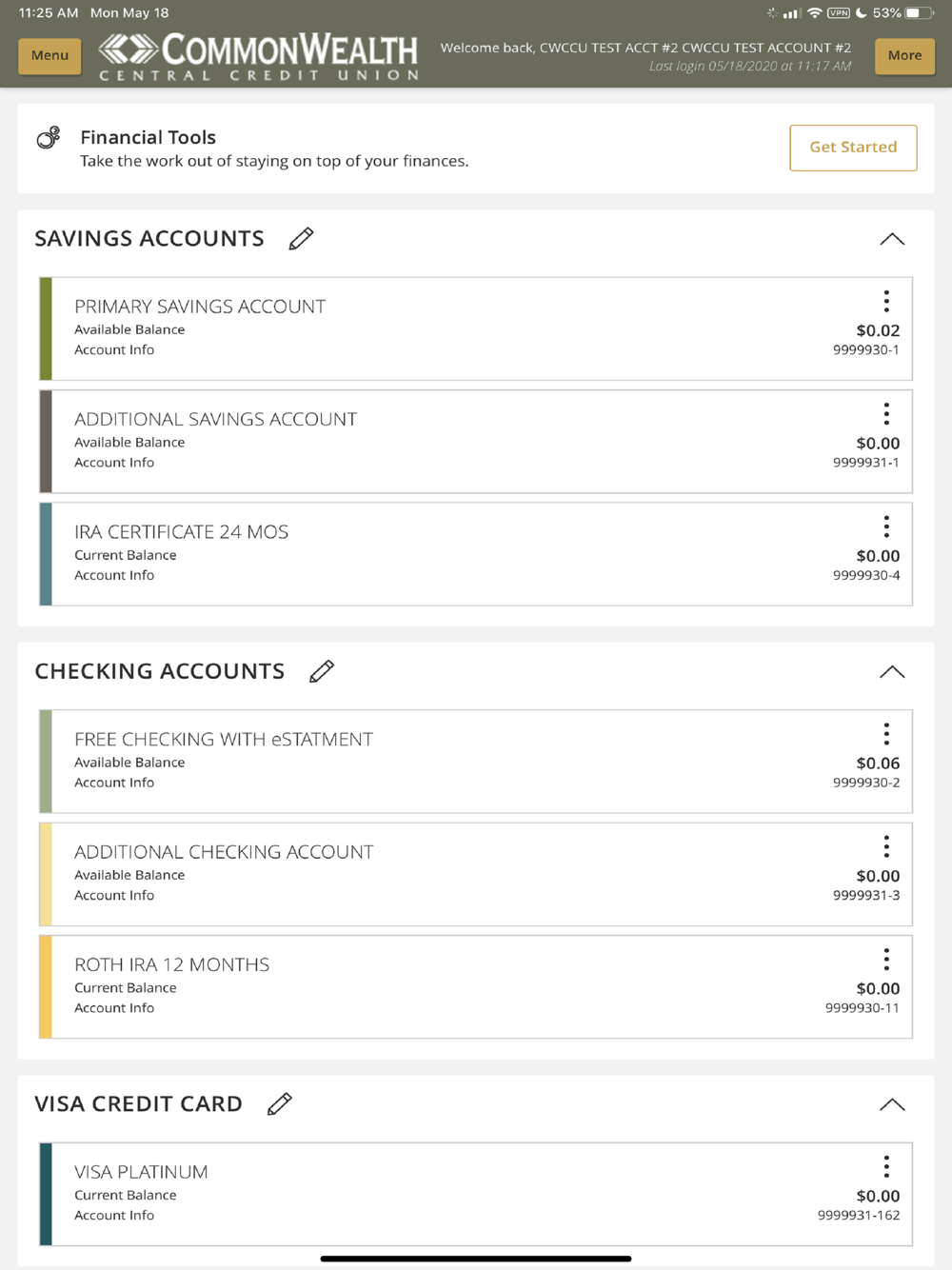Open options dots for Additional Savings Account

point(886,414)
